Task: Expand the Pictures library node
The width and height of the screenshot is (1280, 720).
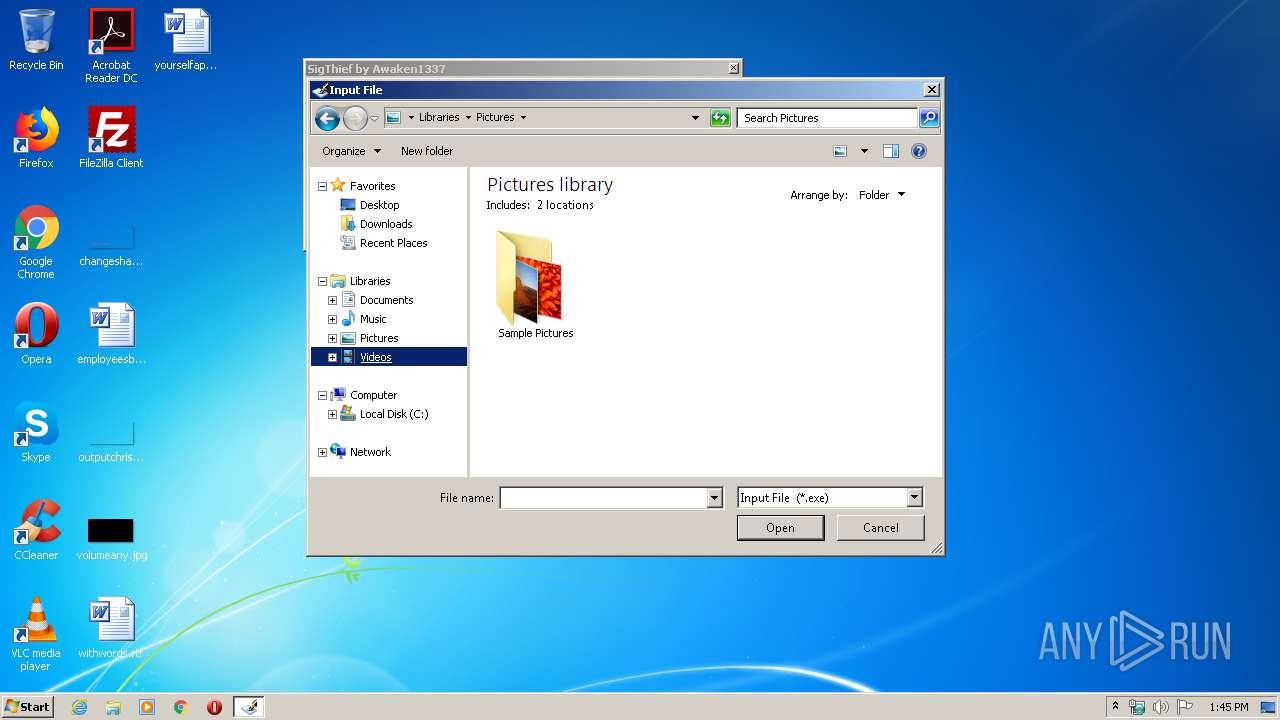Action: click(332, 338)
